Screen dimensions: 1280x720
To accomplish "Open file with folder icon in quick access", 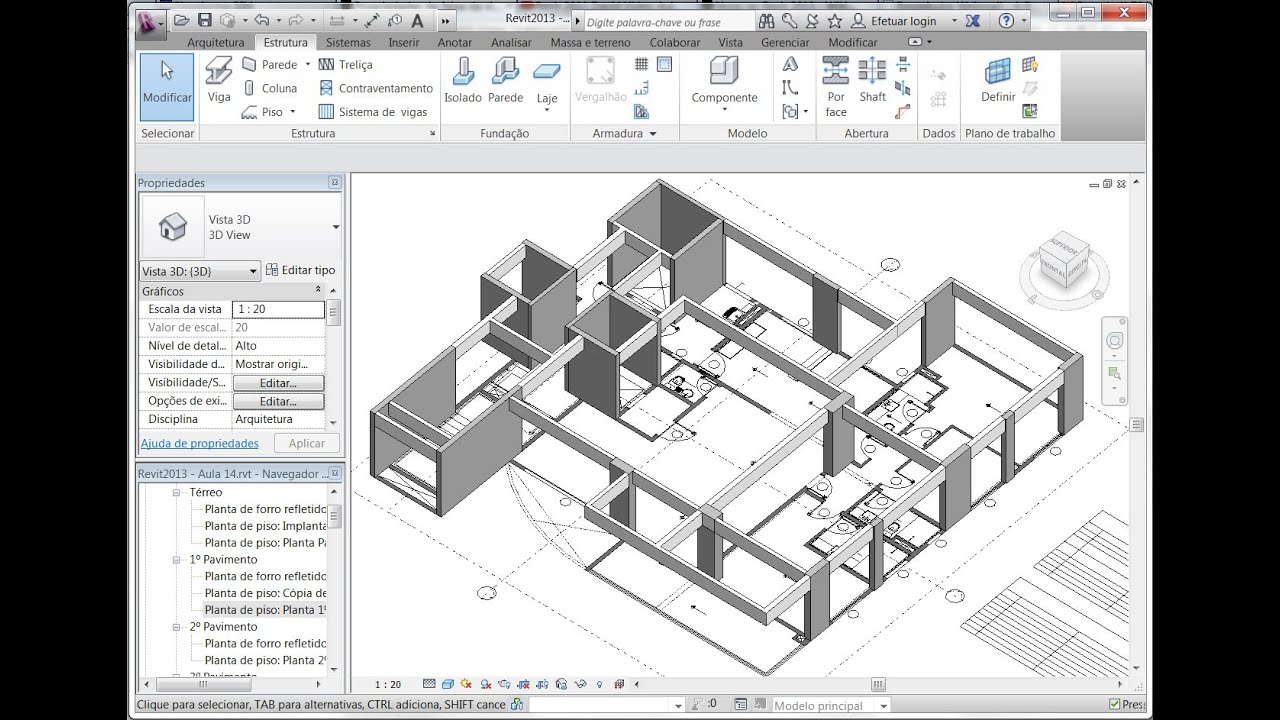I will click(x=181, y=20).
